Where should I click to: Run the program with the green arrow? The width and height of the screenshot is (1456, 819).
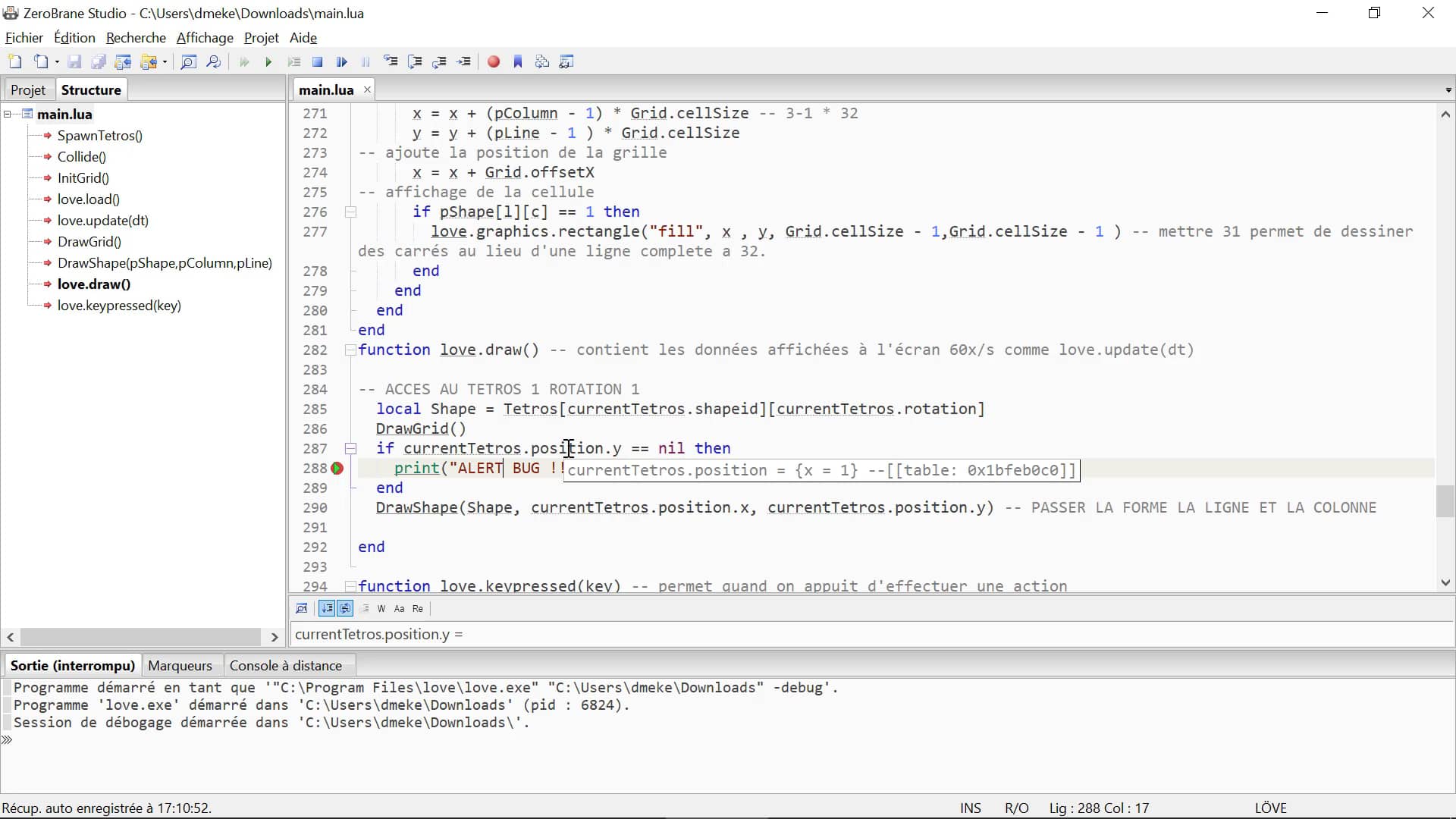[268, 61]
